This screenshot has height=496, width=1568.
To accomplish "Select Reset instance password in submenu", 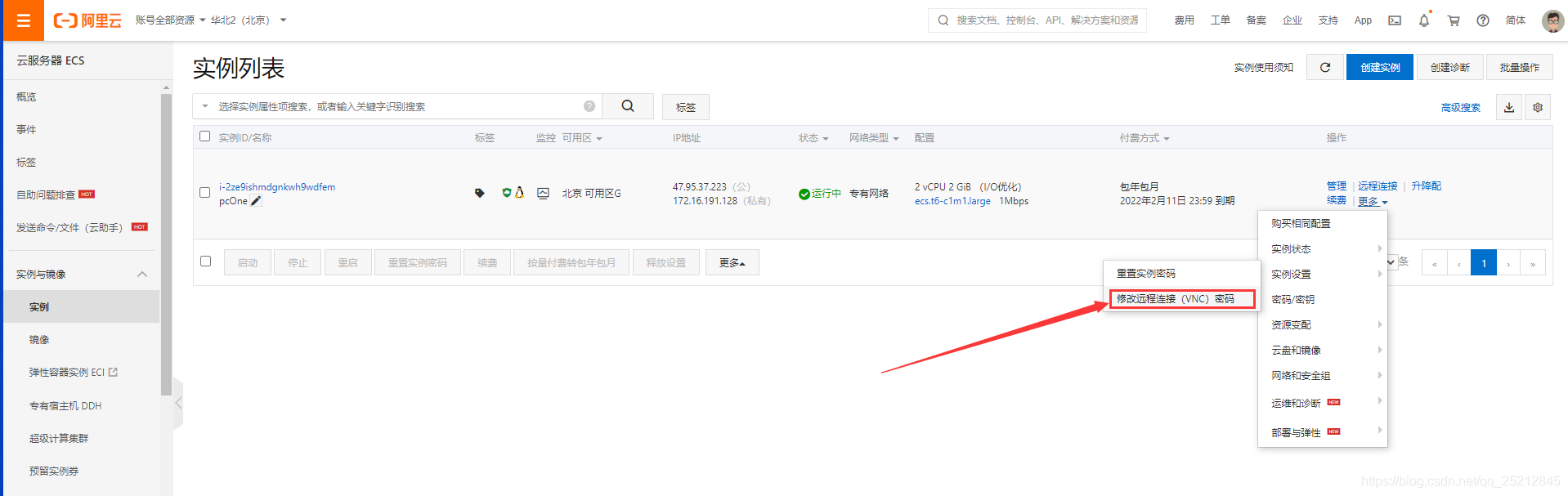I will click(1181, 274).
